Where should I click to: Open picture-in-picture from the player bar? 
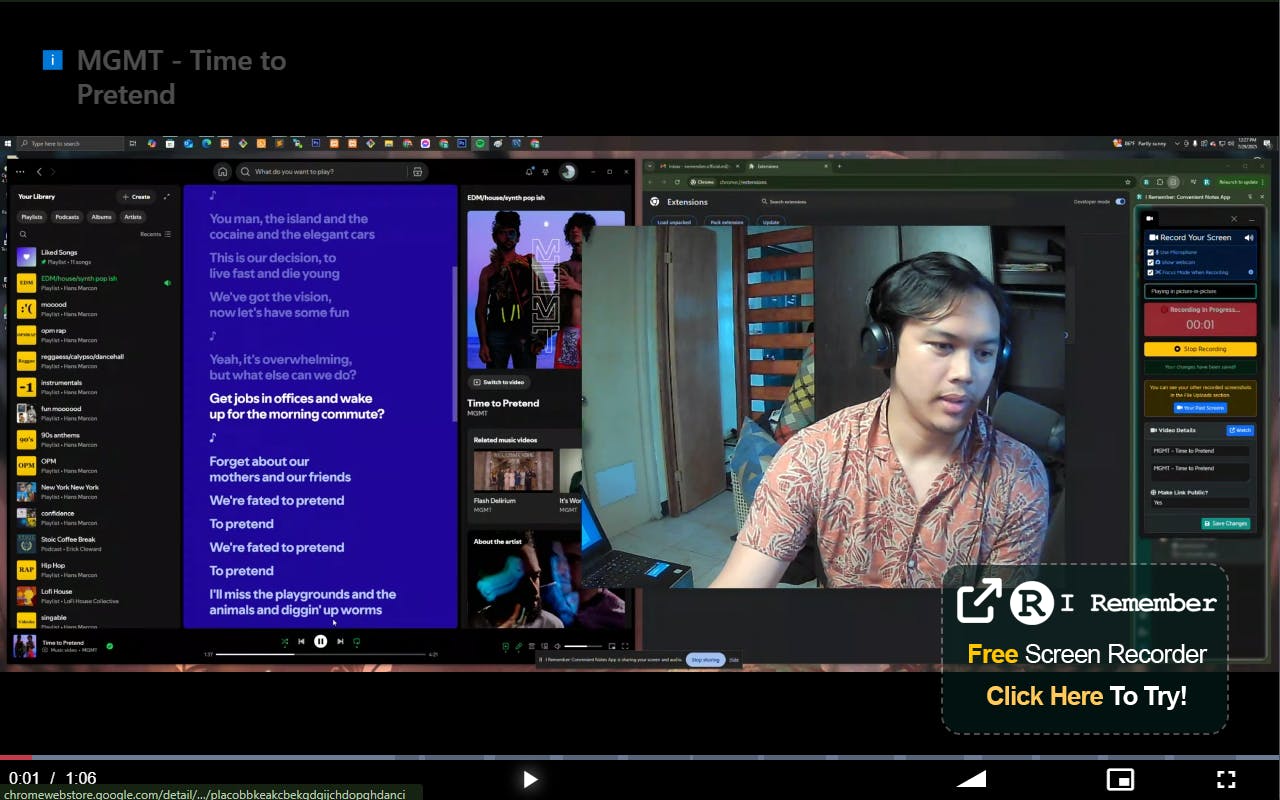(x=1120, y=779)
